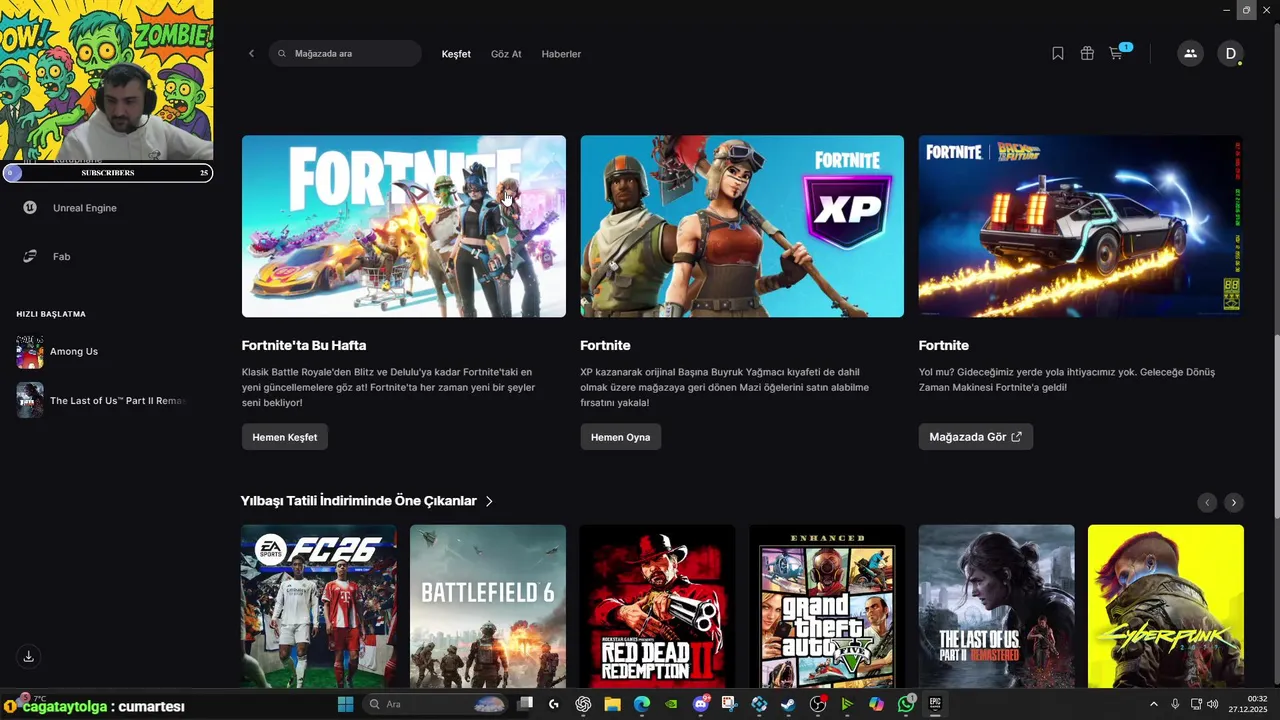Open the friends list icon
This screenshot has height=720, width=1280.
coord(1190,54)
